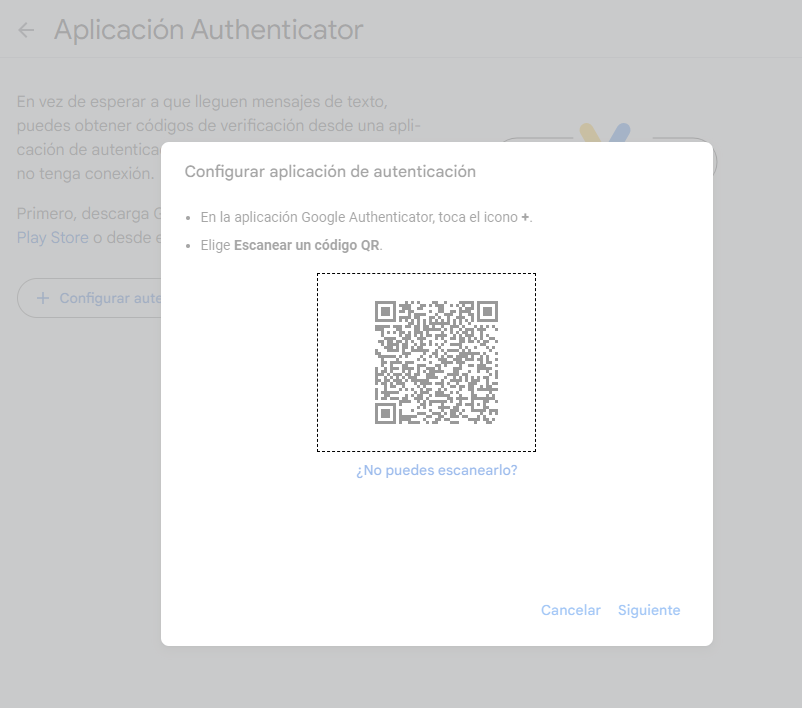Screen dimensions: 802x708
Task: Click the 'Configurar aplicación de autenticación' dialog title
Action: point(330,171)
